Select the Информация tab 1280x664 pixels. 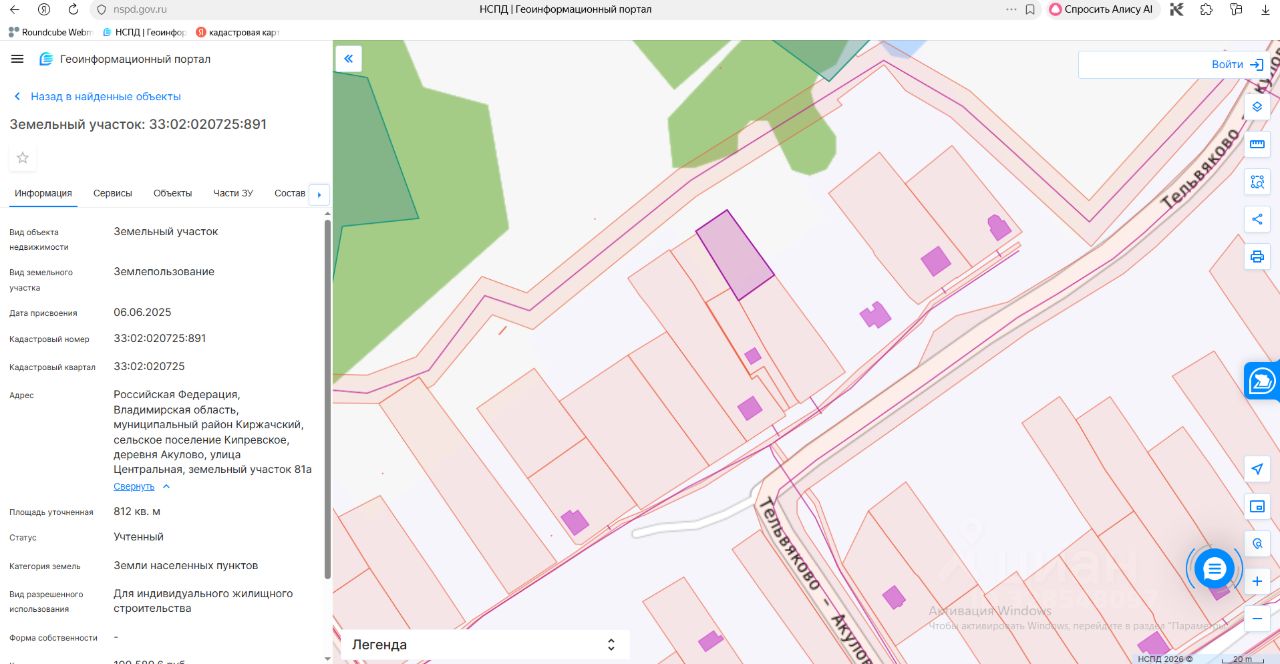(43, 193)
